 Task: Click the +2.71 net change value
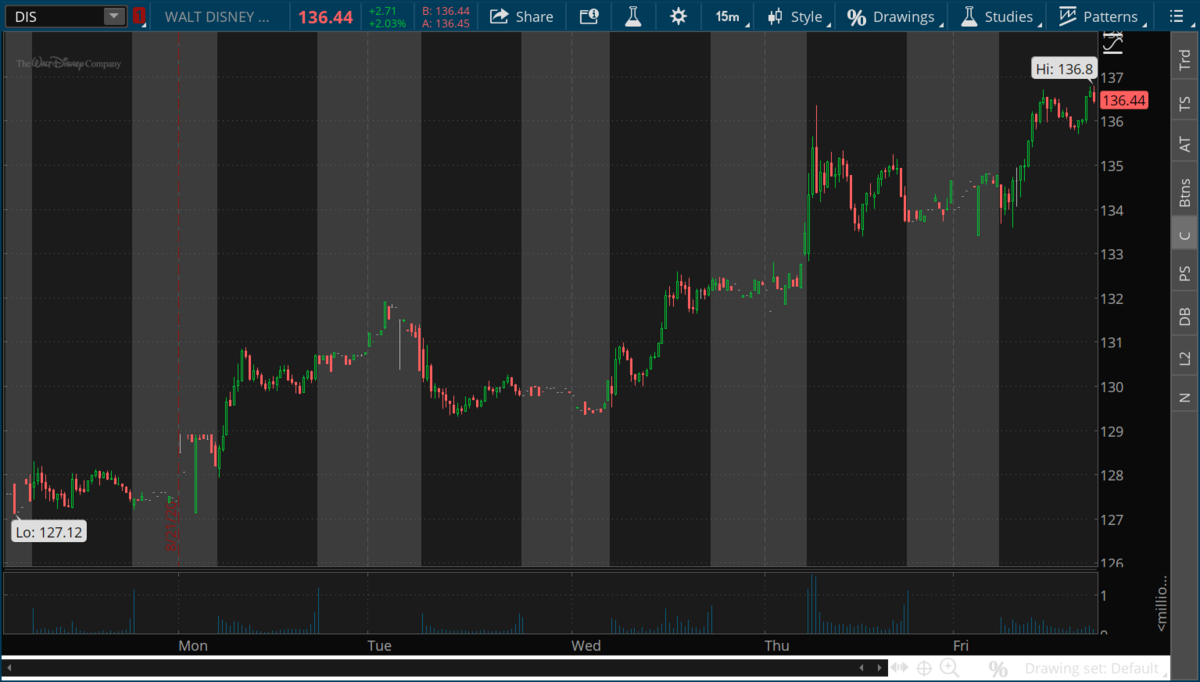point(383,11)
